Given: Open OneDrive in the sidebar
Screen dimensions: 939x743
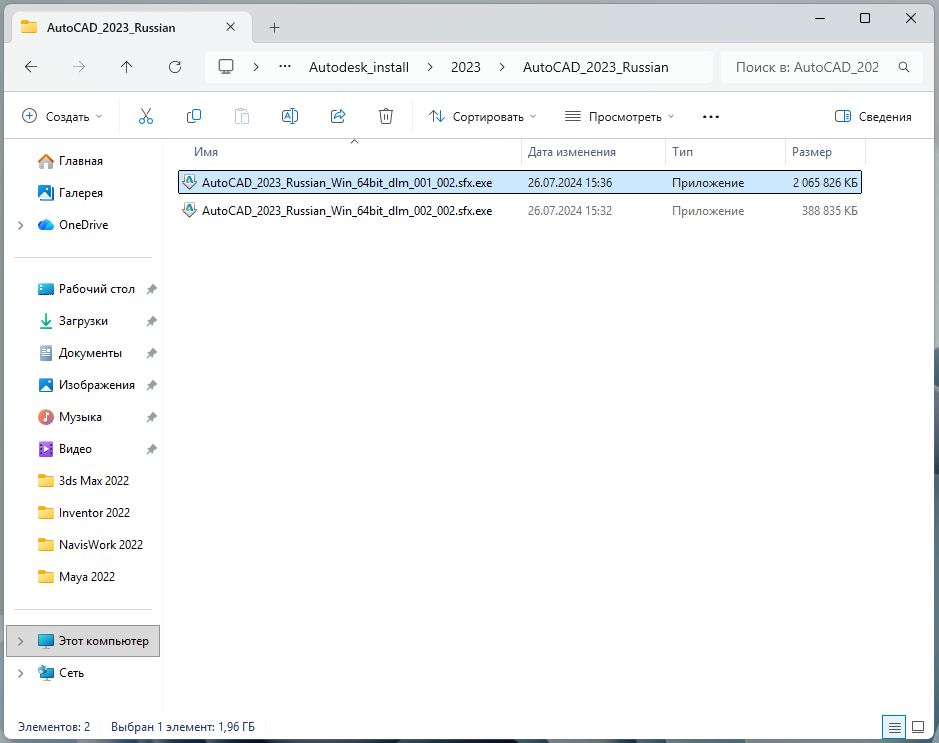Looking at the screenshot, I should [x=72, y=225].
